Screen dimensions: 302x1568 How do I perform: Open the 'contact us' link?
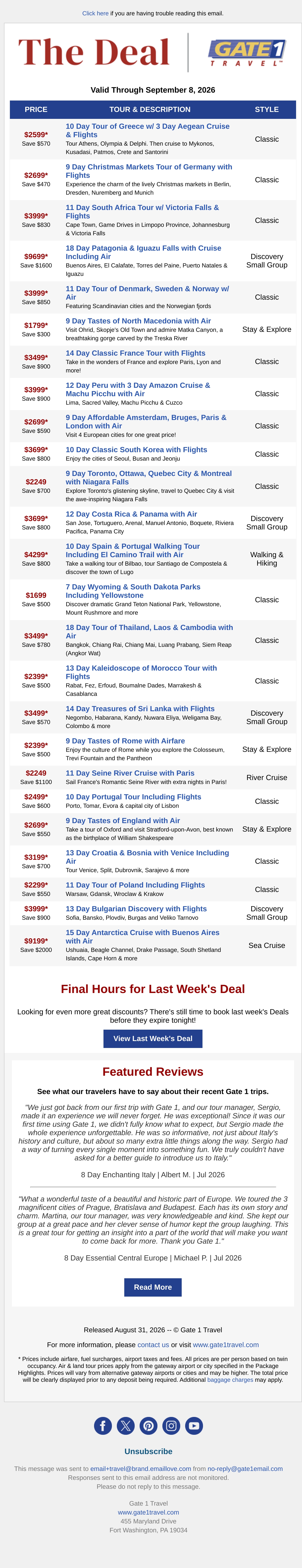click(x=153, y=1345)
